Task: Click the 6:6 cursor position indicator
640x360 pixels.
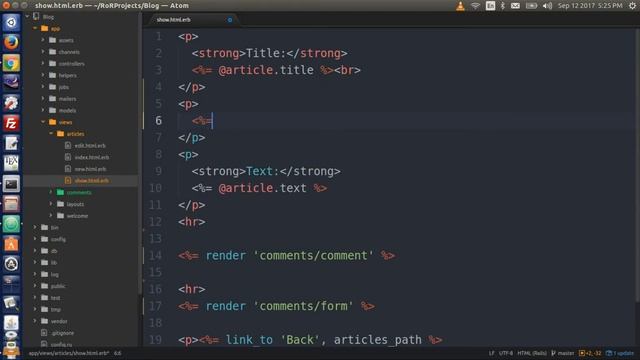Action: (118, 353)
